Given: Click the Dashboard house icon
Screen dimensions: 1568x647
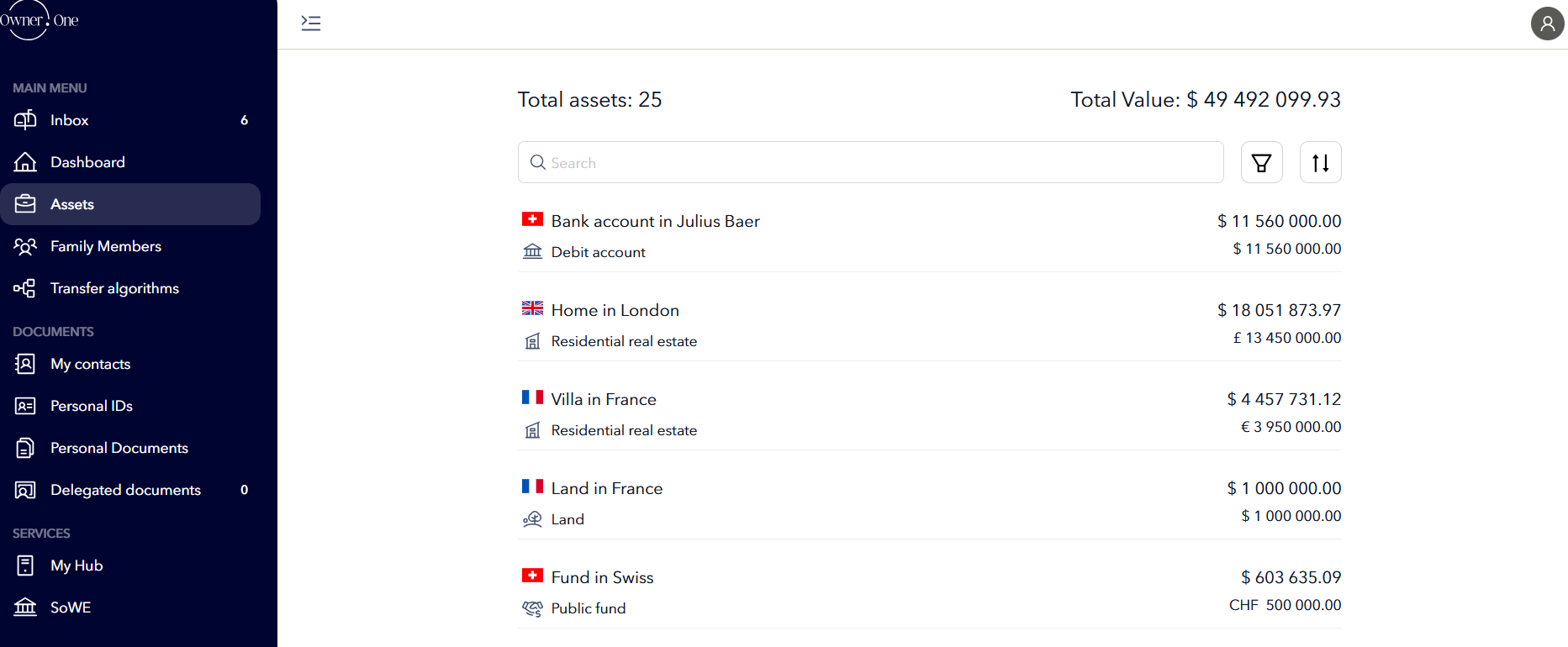Looking at the screenshot, I should 25,162.
